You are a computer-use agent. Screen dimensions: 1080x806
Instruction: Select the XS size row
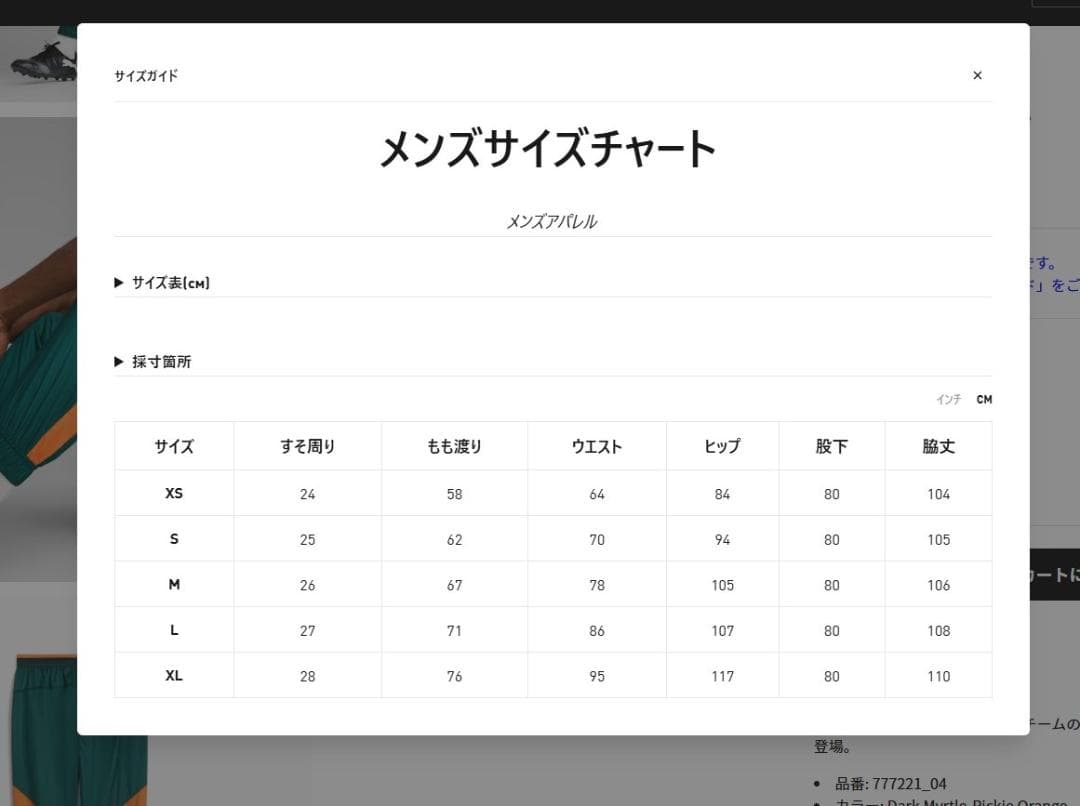(173, 493)
